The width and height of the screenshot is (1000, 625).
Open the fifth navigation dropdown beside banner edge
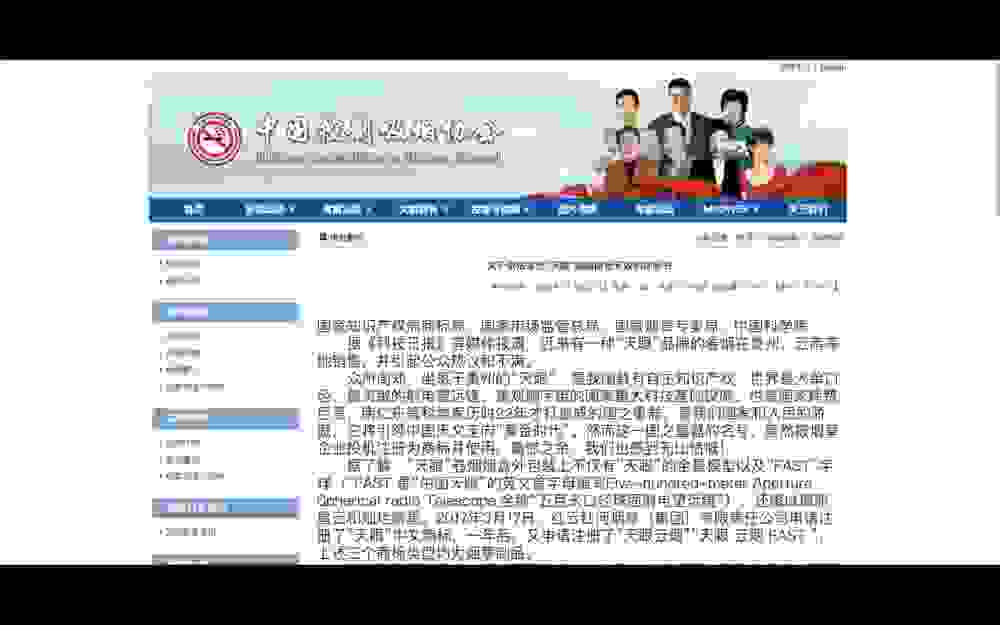click(500, 209)
